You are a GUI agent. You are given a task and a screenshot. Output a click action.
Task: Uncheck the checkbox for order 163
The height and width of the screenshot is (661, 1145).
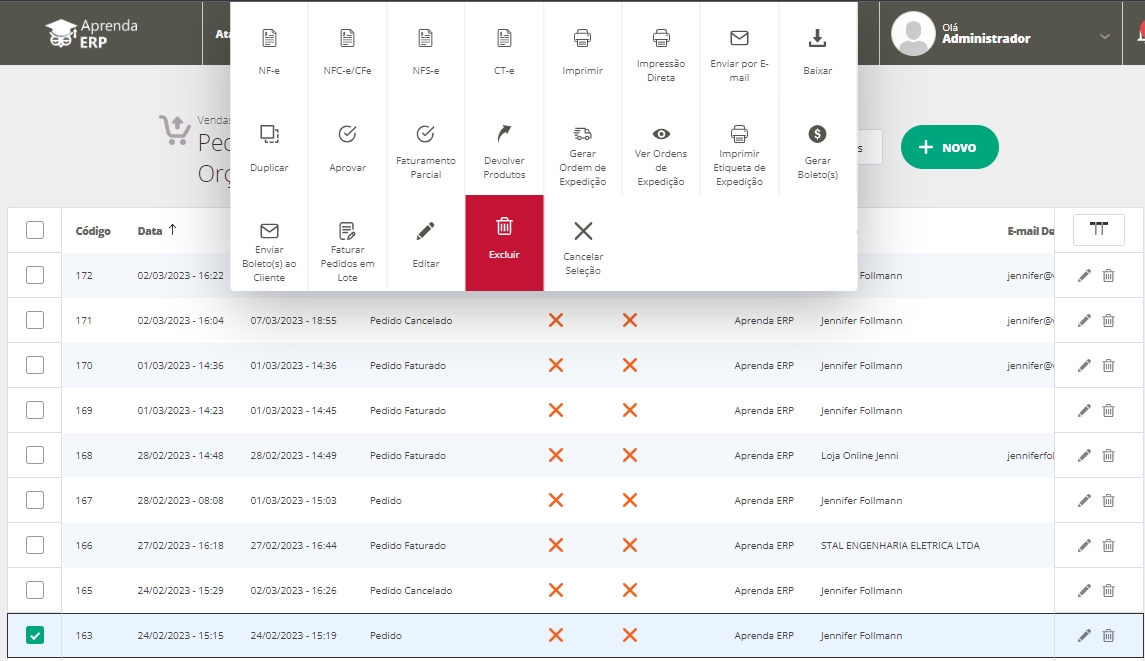(x=35, y=635)
